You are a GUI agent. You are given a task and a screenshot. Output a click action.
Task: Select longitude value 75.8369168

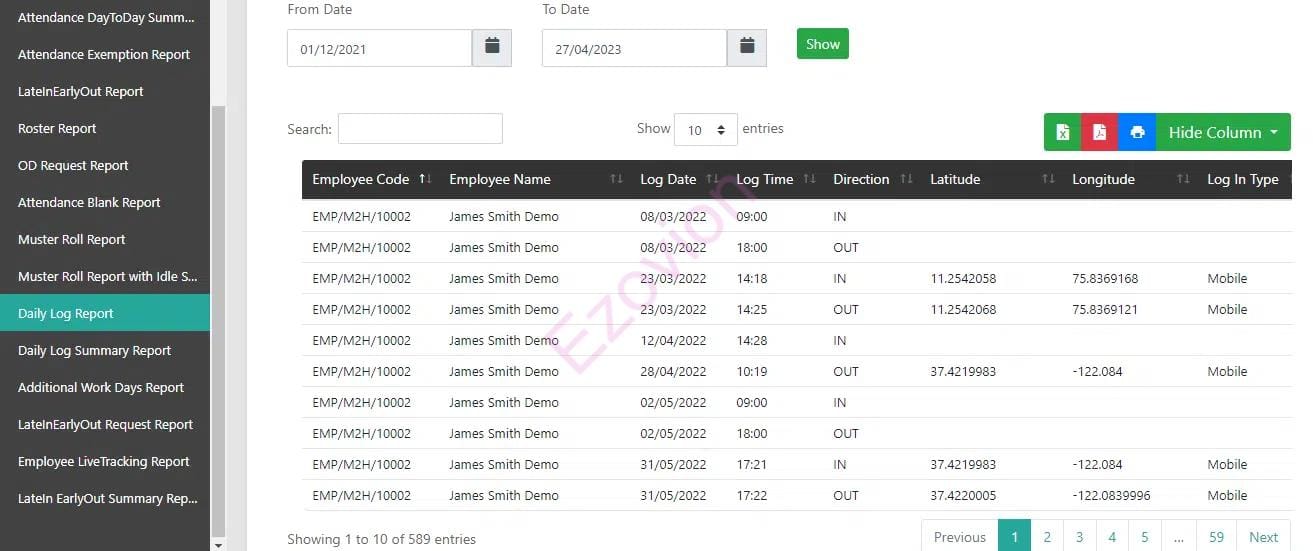click(x=1105, y=278)
